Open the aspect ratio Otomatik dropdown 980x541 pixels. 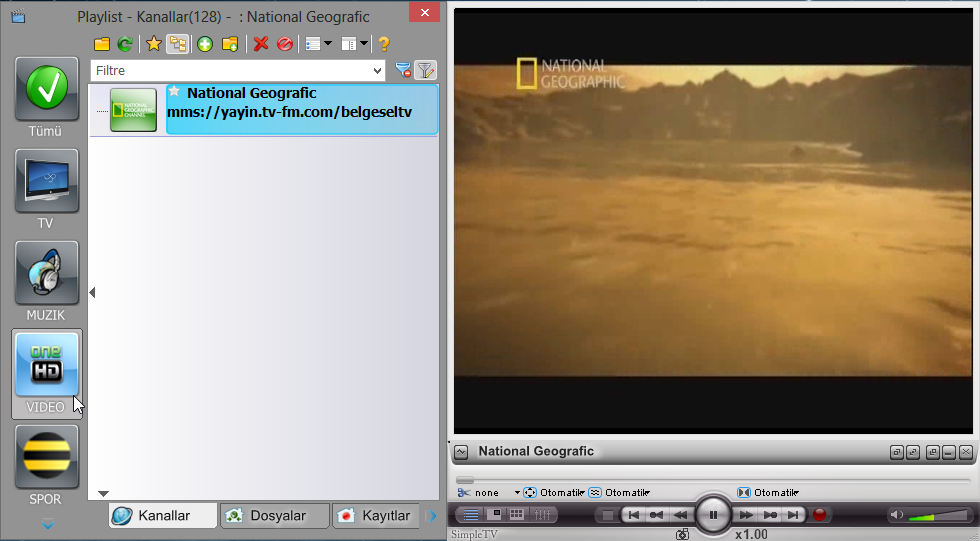(554, 493)
